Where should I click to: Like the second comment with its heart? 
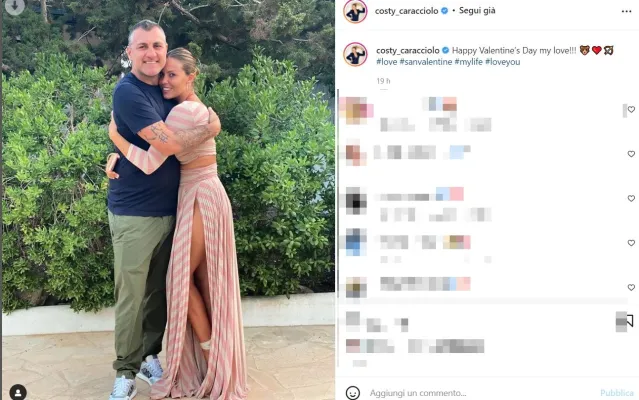click(631, 154)
